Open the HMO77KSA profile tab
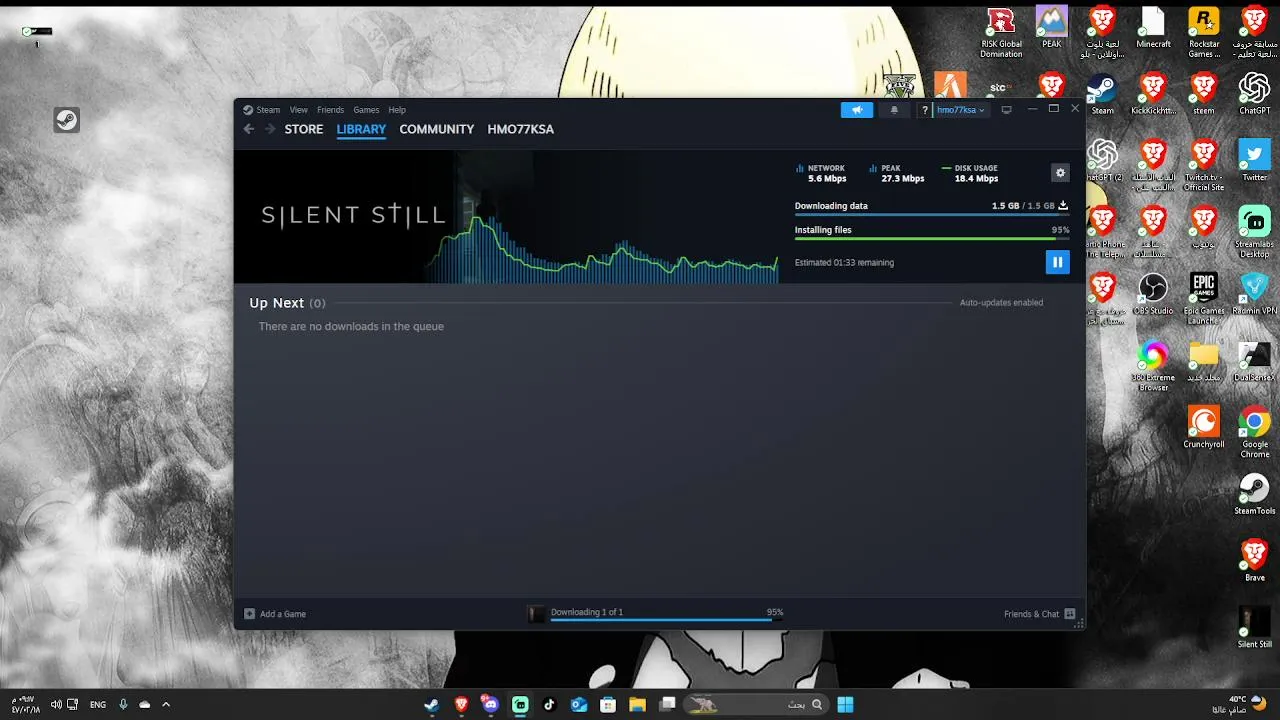Image resolution: width=1280 pixels, height=720 pixels. (x=520, y=129)
